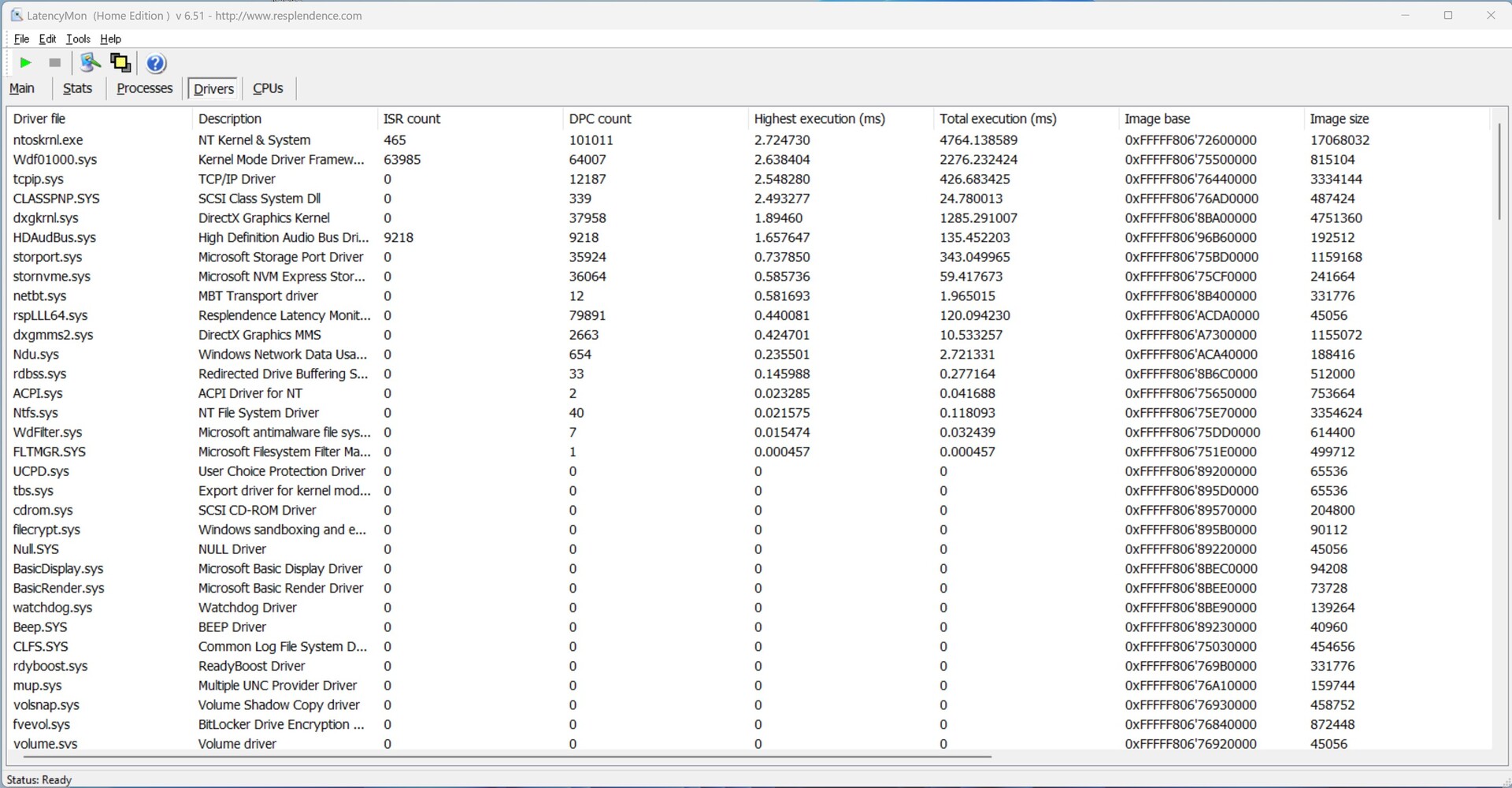Sort by Total execution (ms) column header
Viewport: 1512px width, 788px height.
(1025, 119)
